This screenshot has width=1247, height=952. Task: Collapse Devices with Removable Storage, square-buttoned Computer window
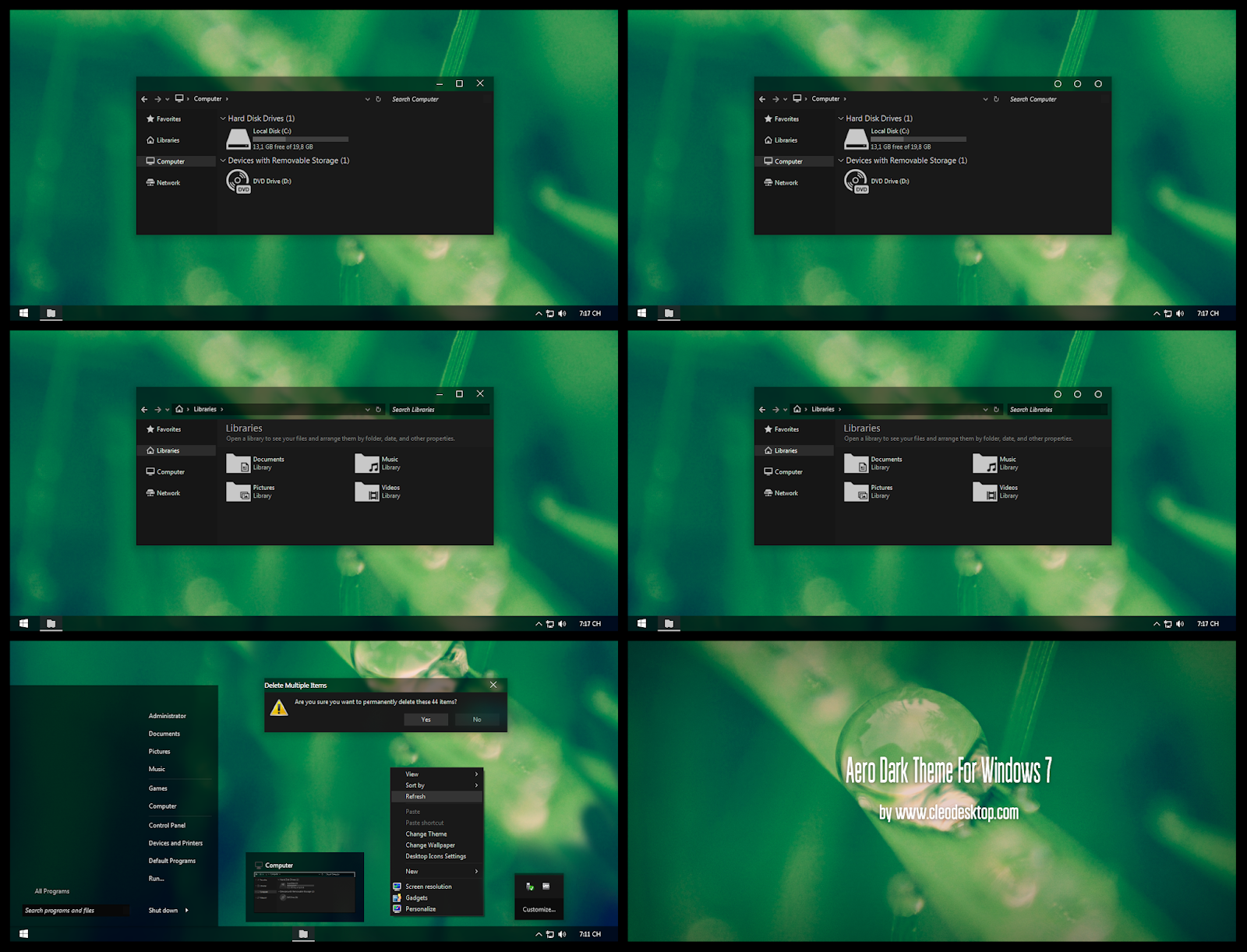click(x=223, y=160)
